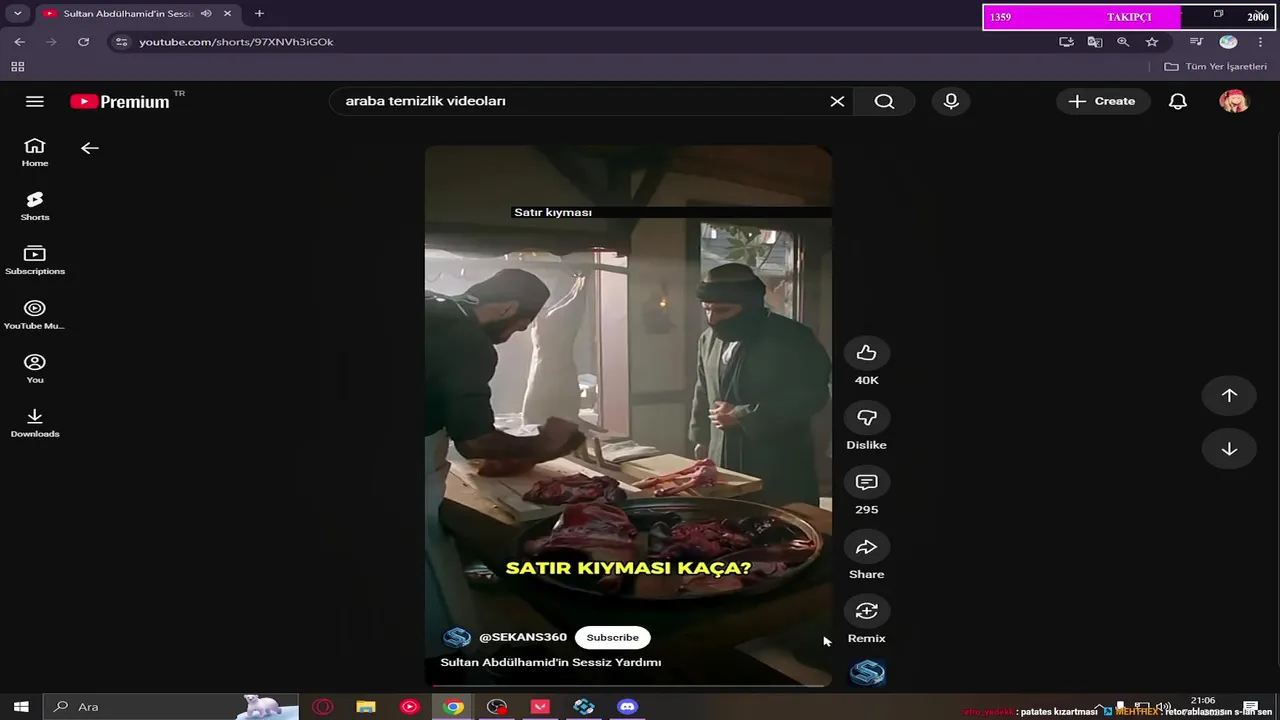Viewport: 1280px width, 720px height.
Task: Open Downloads in the sidebar
Action: [x=35, y=422]
